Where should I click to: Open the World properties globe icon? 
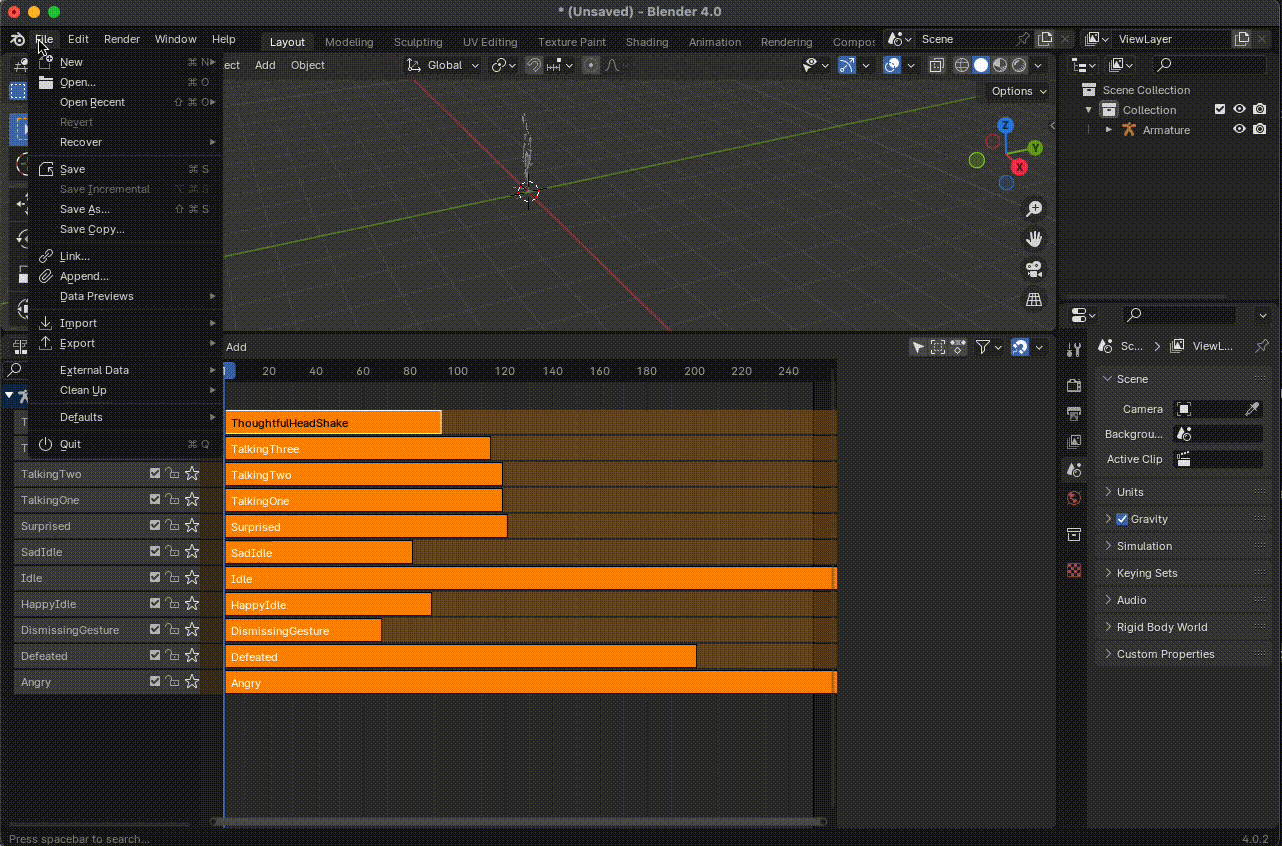point(1074,497)
